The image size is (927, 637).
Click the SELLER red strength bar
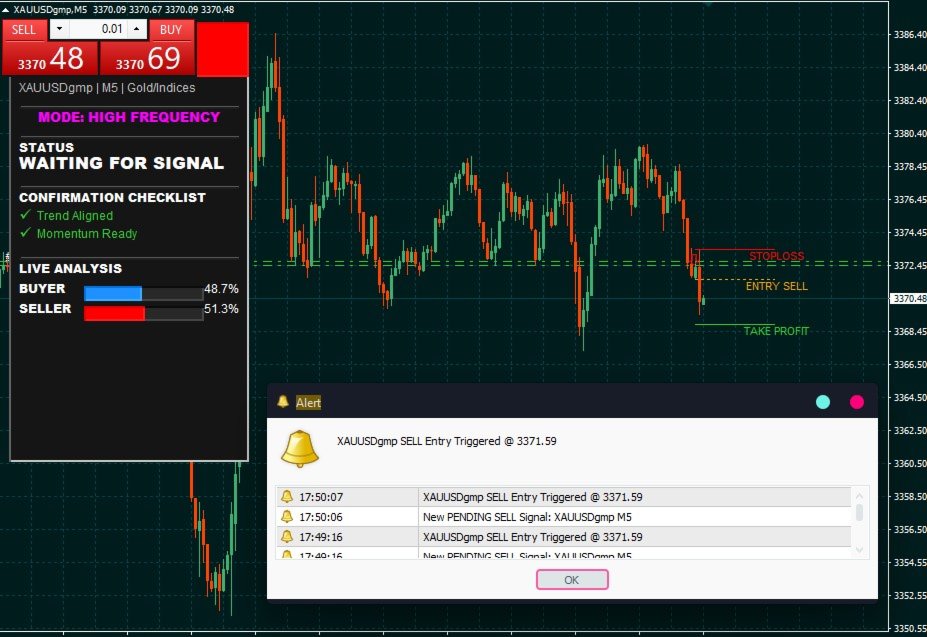(x=114, y=313)
